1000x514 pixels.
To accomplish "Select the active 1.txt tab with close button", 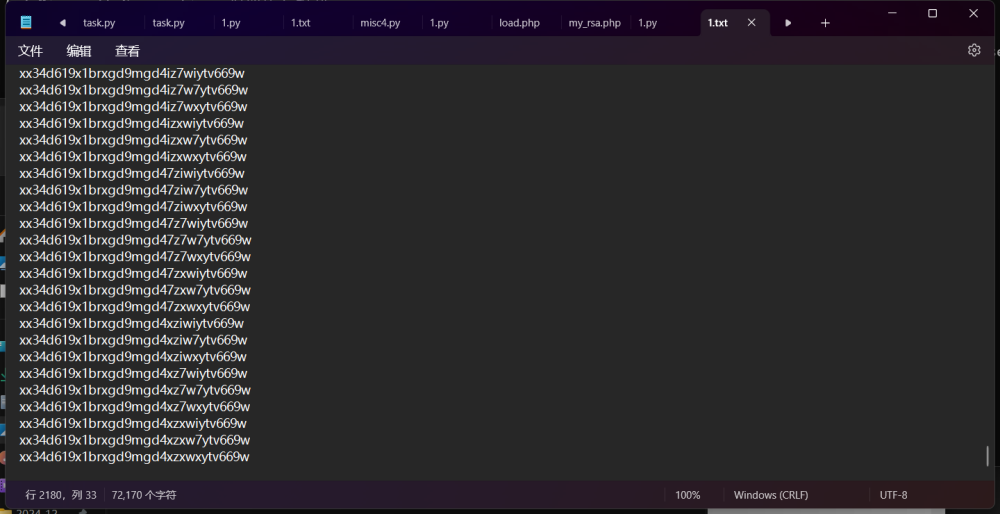I will [733, 23].
